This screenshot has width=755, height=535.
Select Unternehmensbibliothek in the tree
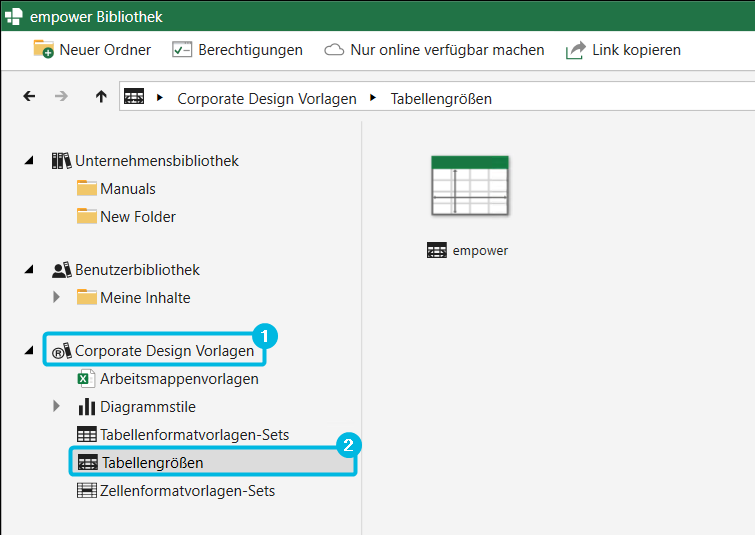click(156, 161)
